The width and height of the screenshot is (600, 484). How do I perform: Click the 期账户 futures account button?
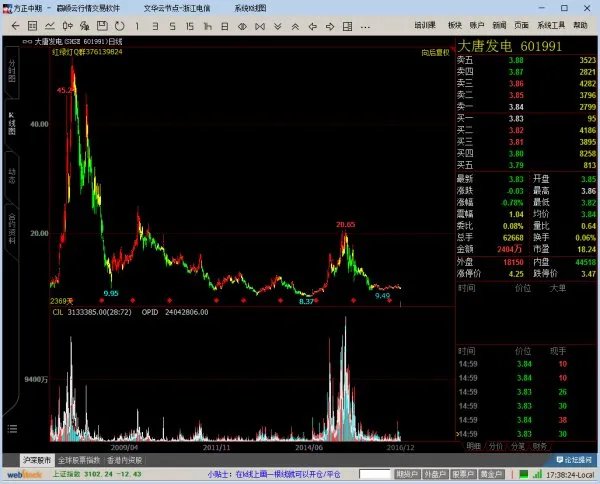coord(407,473)
